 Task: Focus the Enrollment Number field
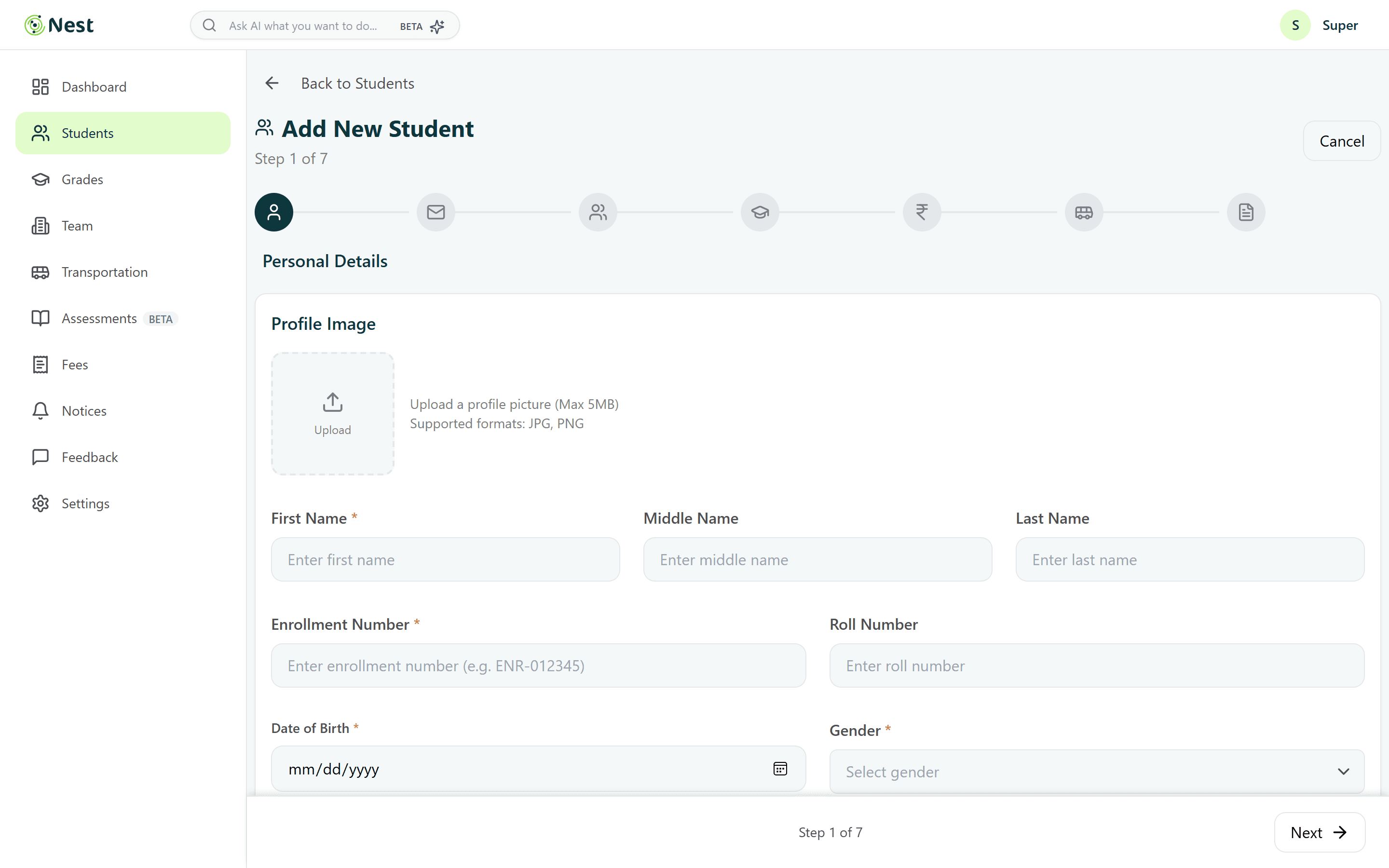(x=538, y=665)
